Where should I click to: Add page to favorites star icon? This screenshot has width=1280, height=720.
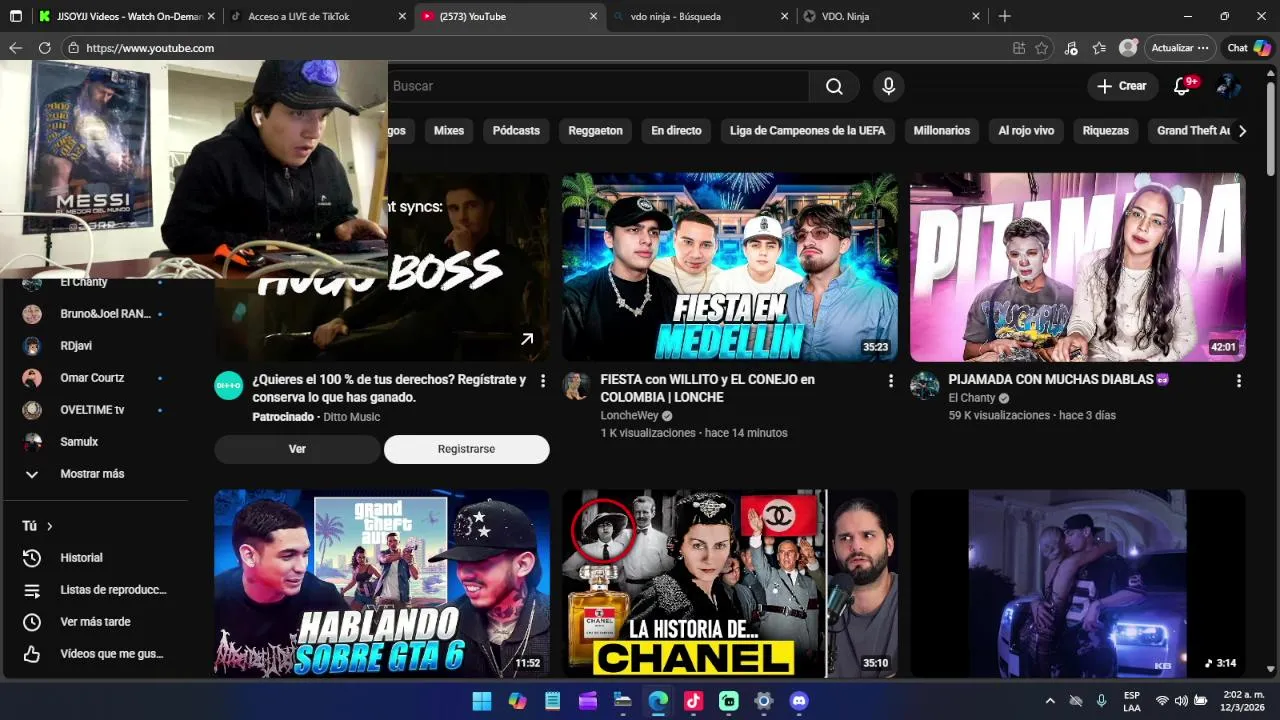click(1041, 48)
